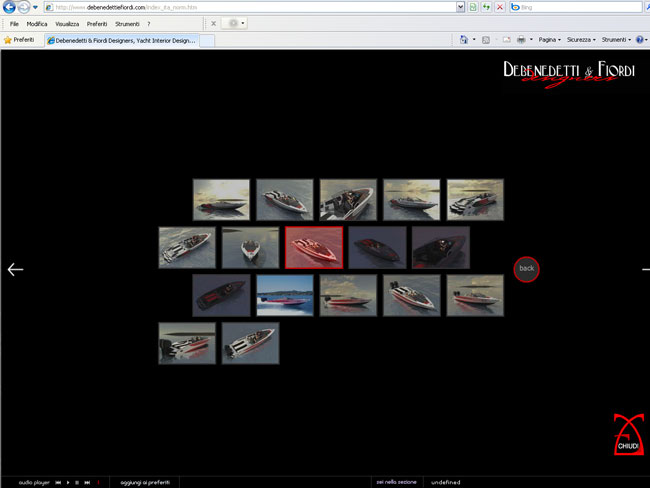This screenshot has width=650, height=488.
Task: Click the compatibility view icon
Action: point(473,7)
